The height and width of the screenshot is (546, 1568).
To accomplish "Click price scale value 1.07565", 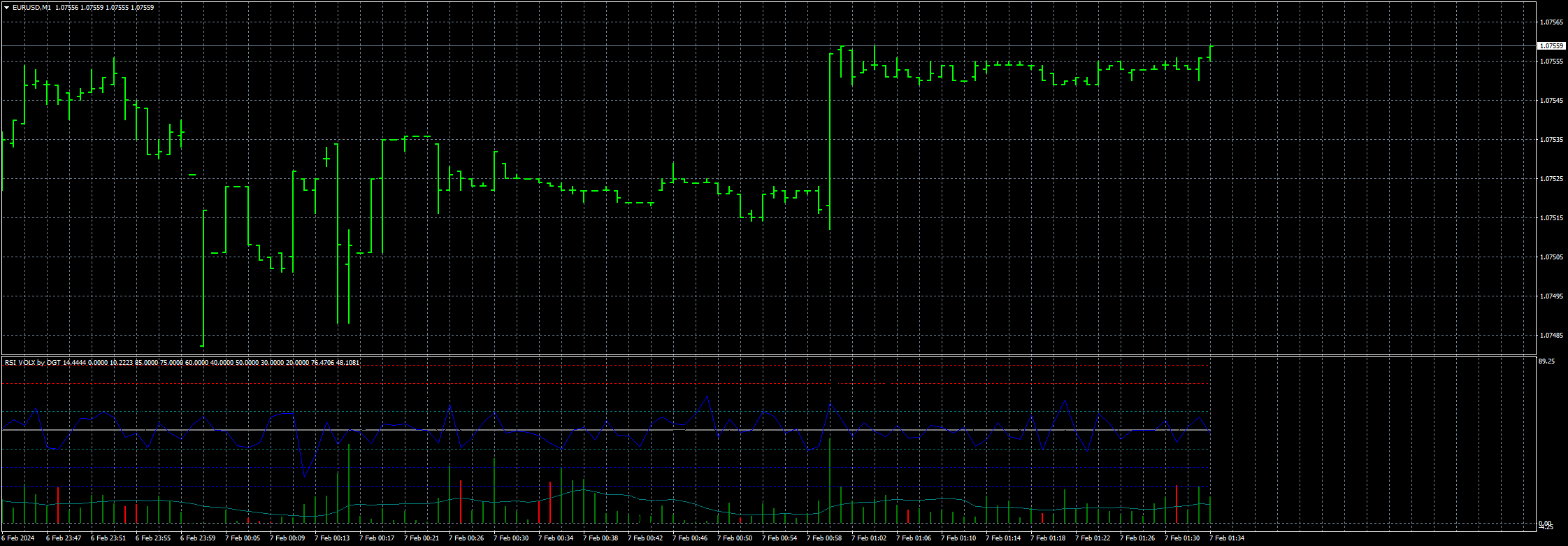I will pyautogui.click(x=1551, y=22).
